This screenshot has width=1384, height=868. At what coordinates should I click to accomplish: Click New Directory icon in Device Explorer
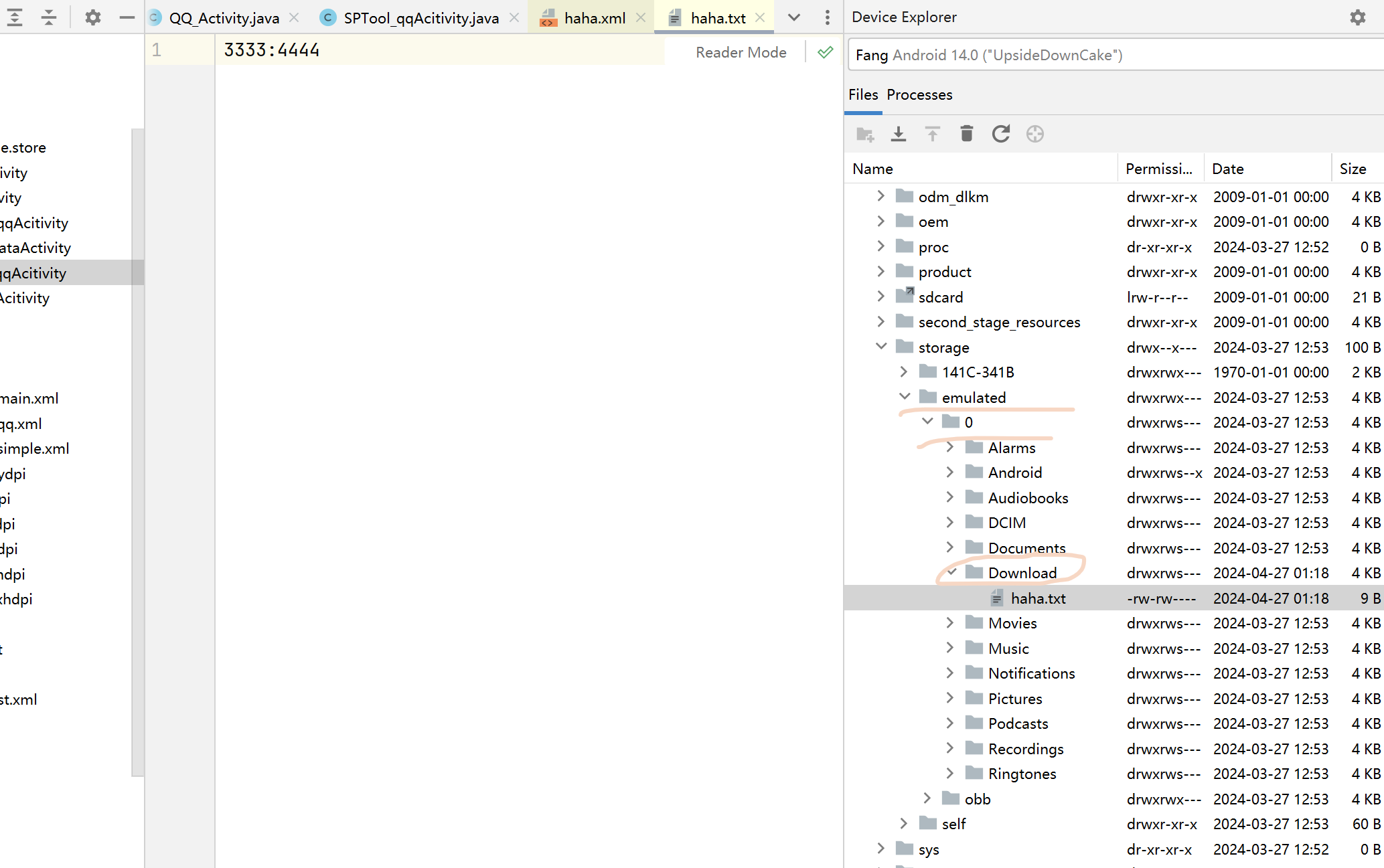click(x=865, y=134)
